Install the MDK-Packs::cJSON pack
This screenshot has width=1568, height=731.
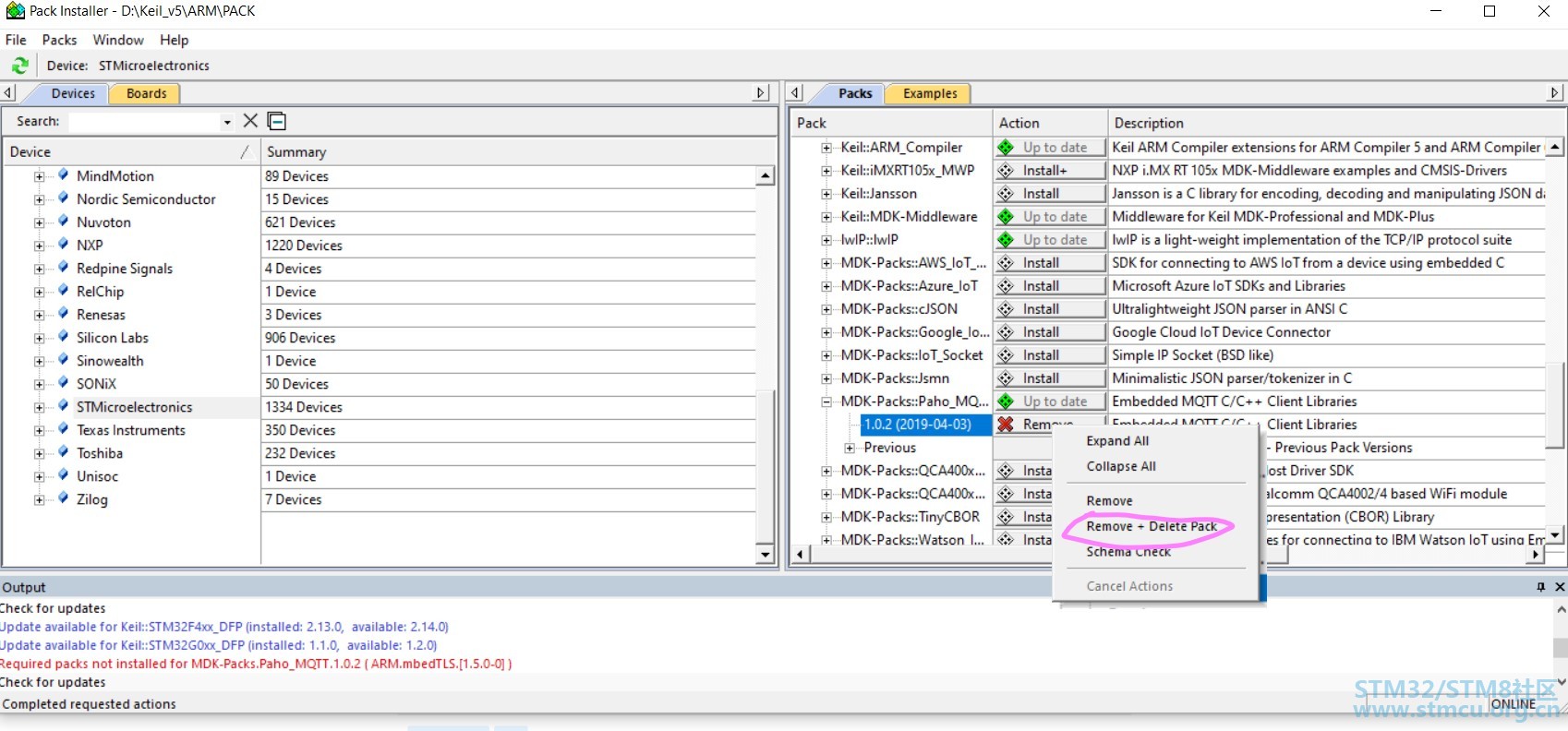[x=1050, y=309]
